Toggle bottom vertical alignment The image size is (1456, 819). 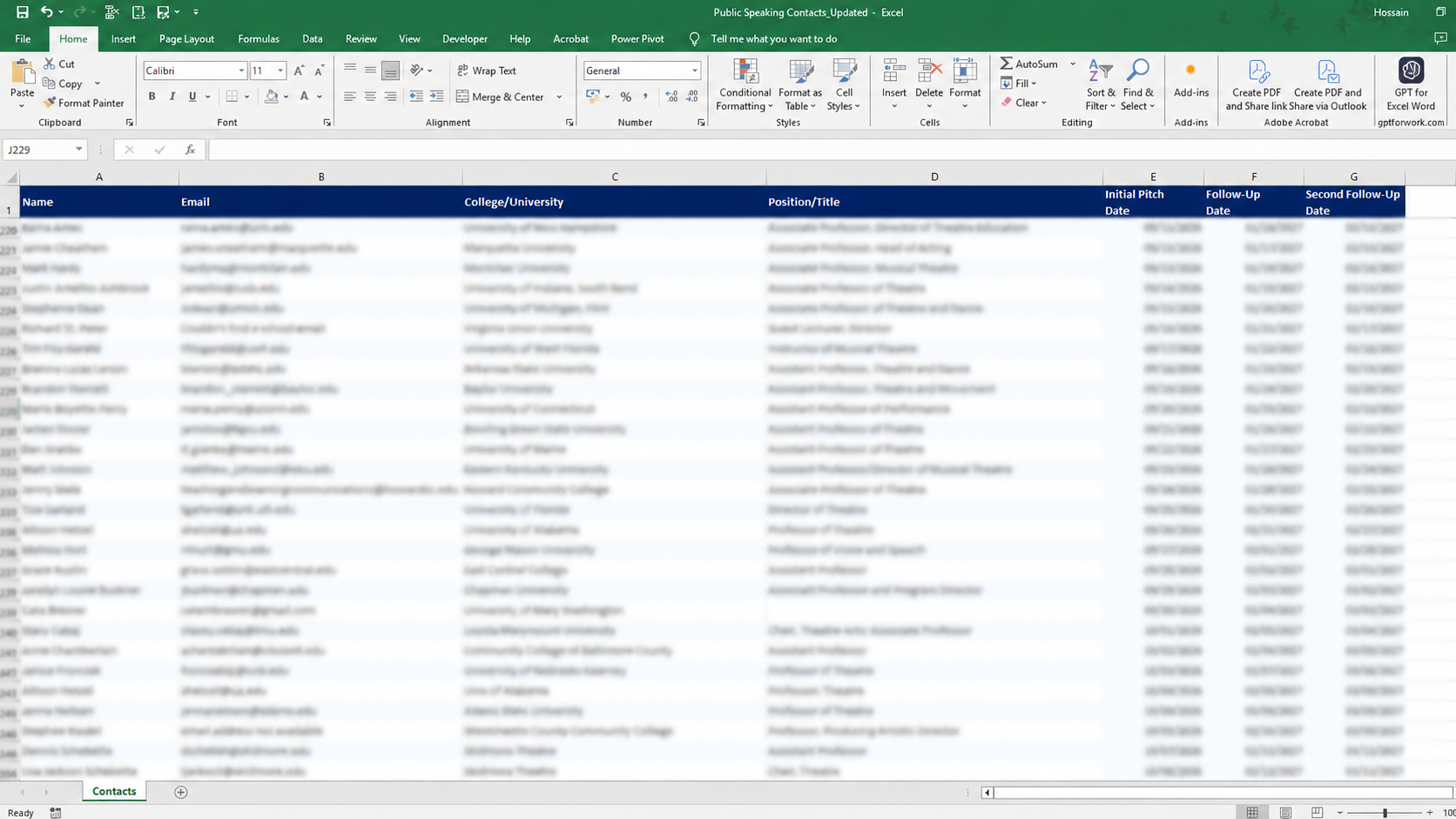pos(390,70)
